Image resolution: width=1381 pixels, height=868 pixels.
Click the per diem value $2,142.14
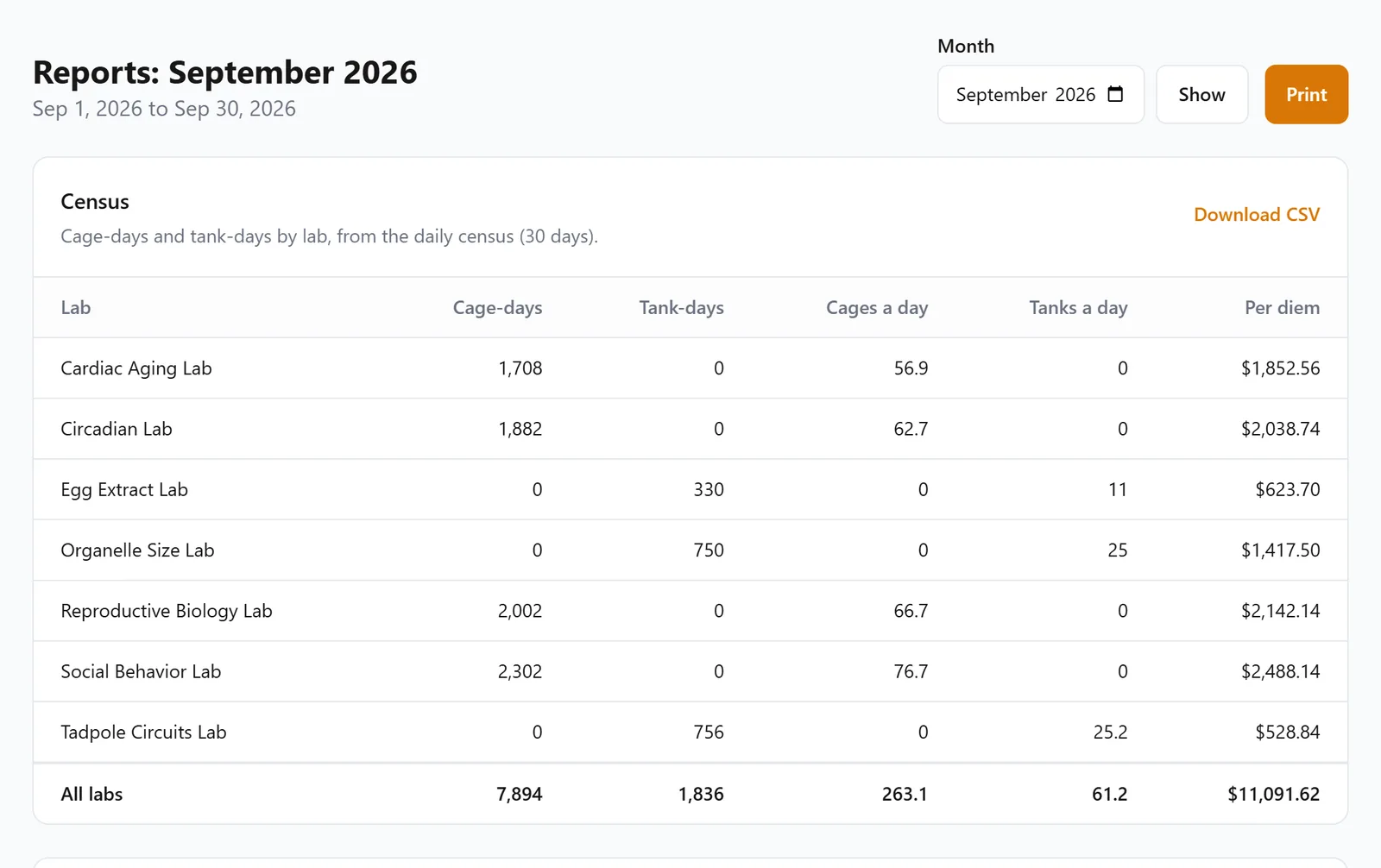click(x=1281, y=611)
